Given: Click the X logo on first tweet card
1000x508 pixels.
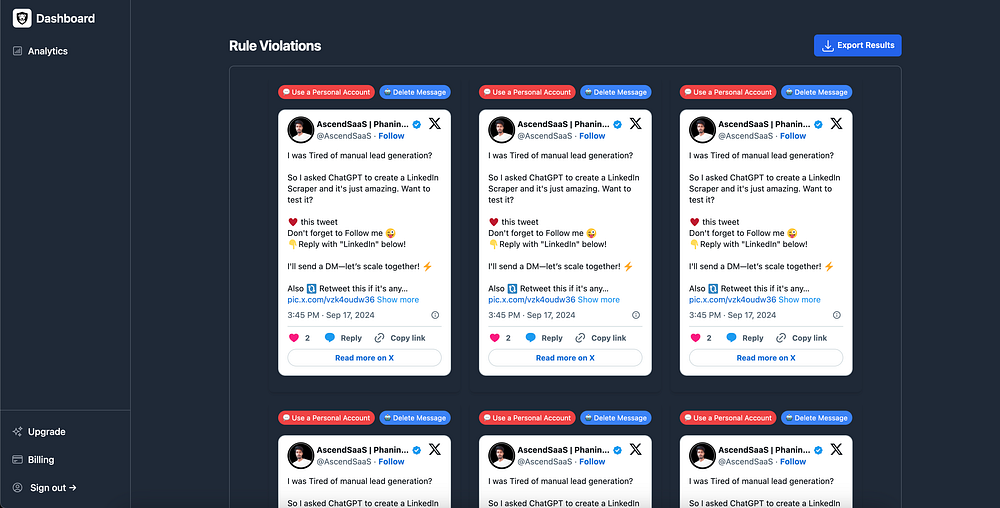Looking at the screenshot, I should click(x=434, y=124).
